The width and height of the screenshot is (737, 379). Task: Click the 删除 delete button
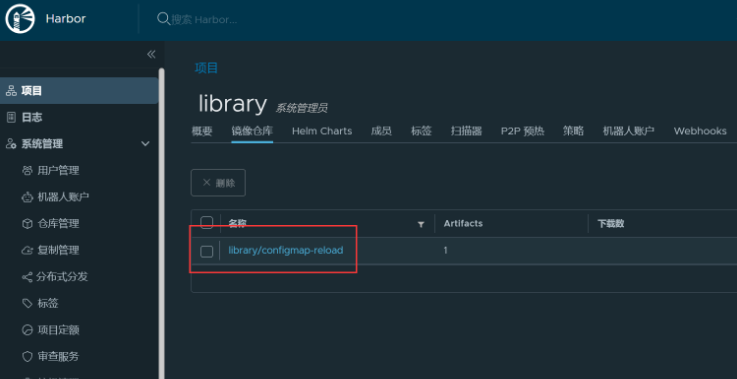click(x=218, y=183)
